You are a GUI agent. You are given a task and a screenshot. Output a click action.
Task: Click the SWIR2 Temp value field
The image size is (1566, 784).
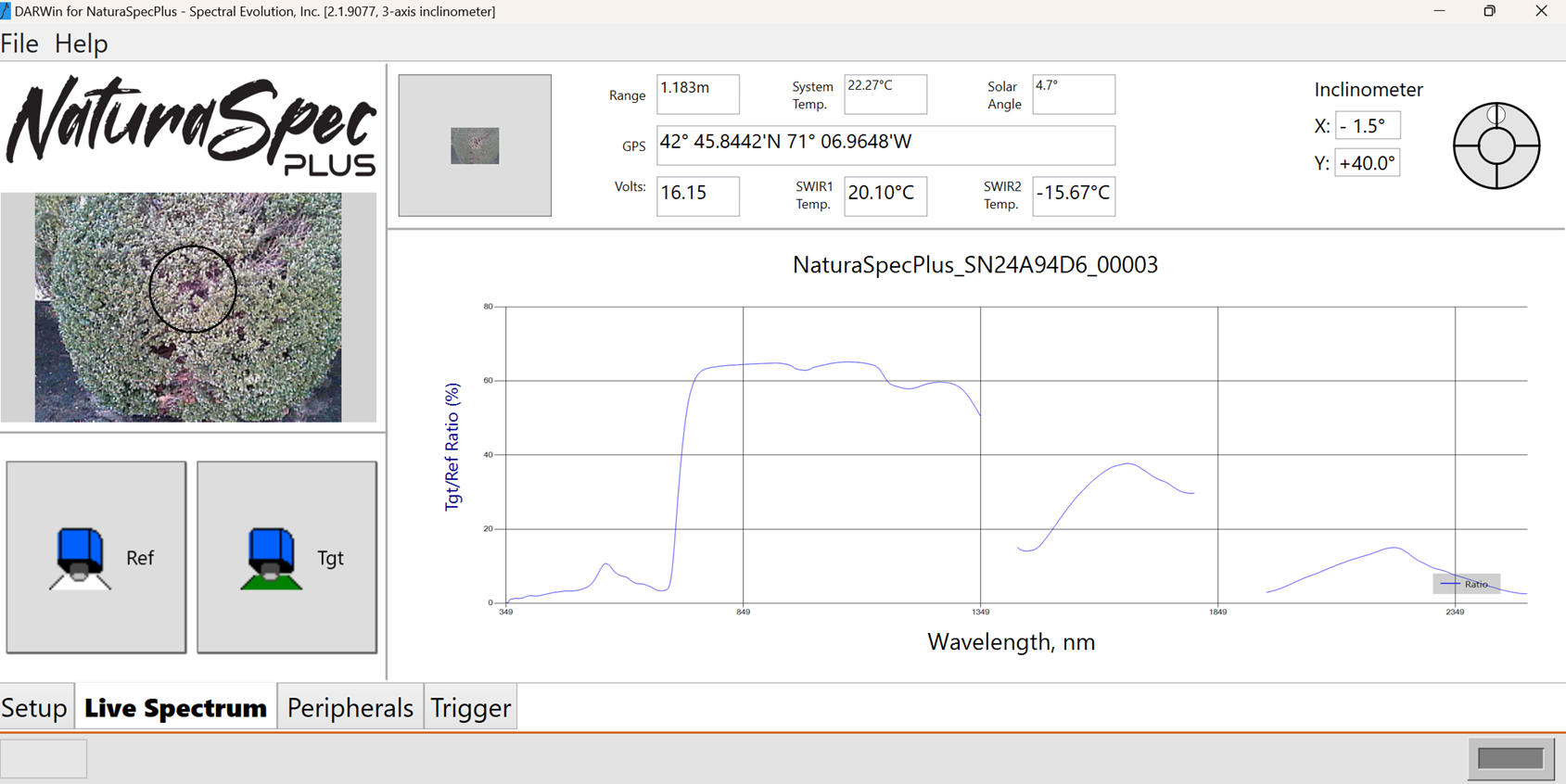point(1073,195)
